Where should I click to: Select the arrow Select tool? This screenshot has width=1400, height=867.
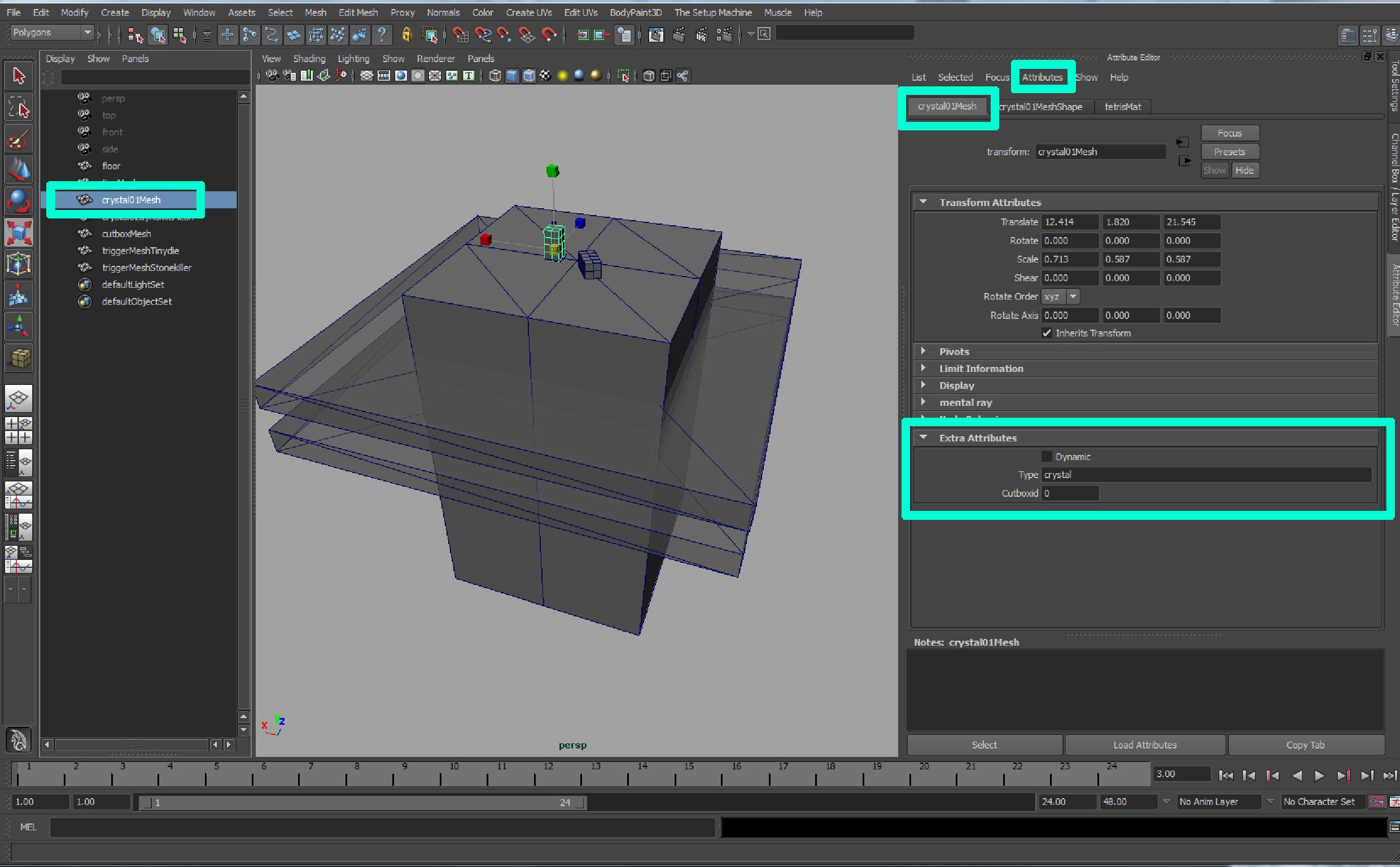pyautogui.click(x=18, y=76)
